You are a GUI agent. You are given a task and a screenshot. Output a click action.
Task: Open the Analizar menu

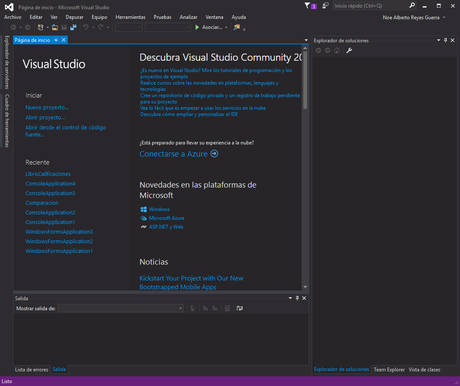[188, 17]
